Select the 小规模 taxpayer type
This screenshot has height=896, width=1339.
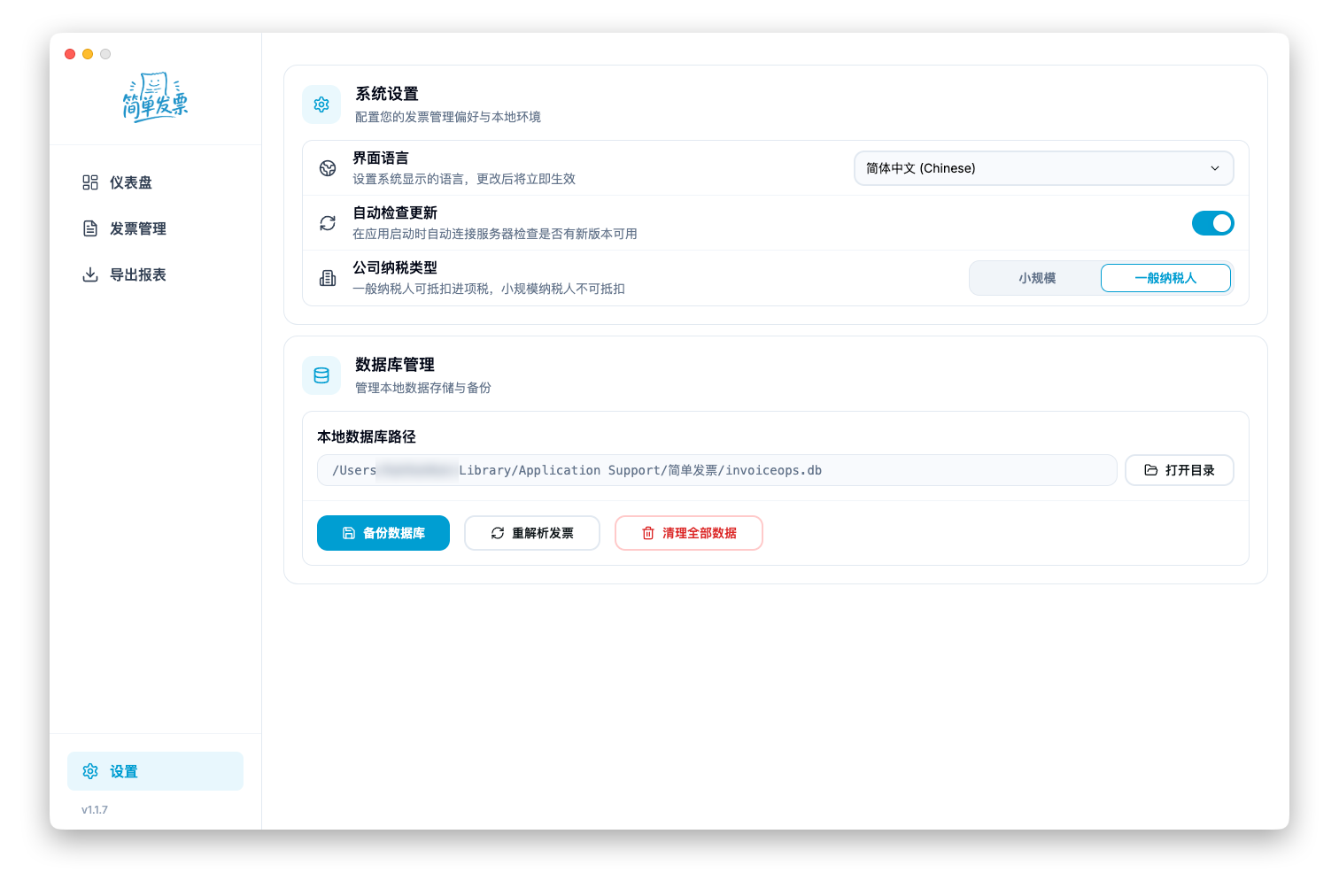(x=1036, y=278)
